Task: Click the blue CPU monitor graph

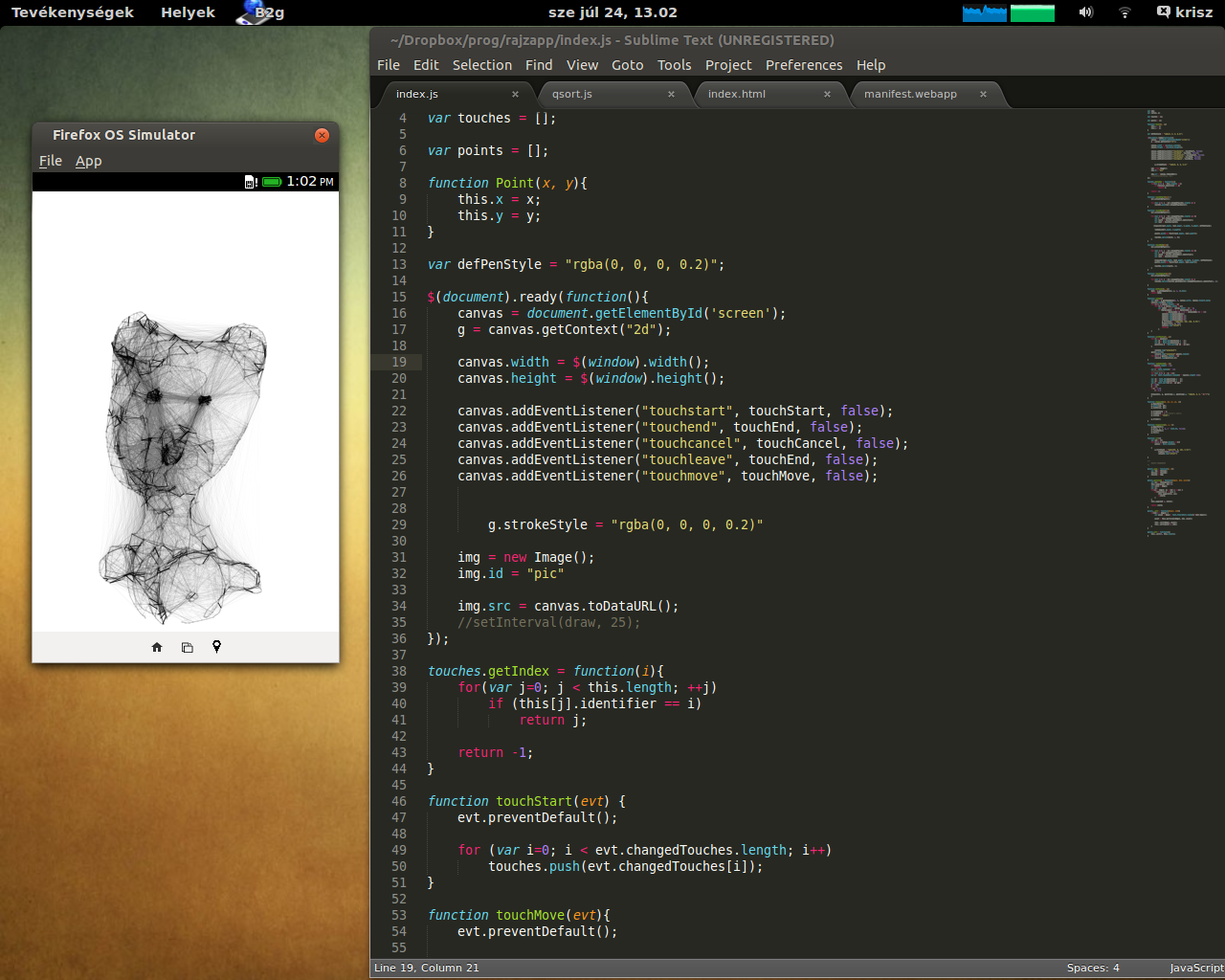Action: (985, 12)
